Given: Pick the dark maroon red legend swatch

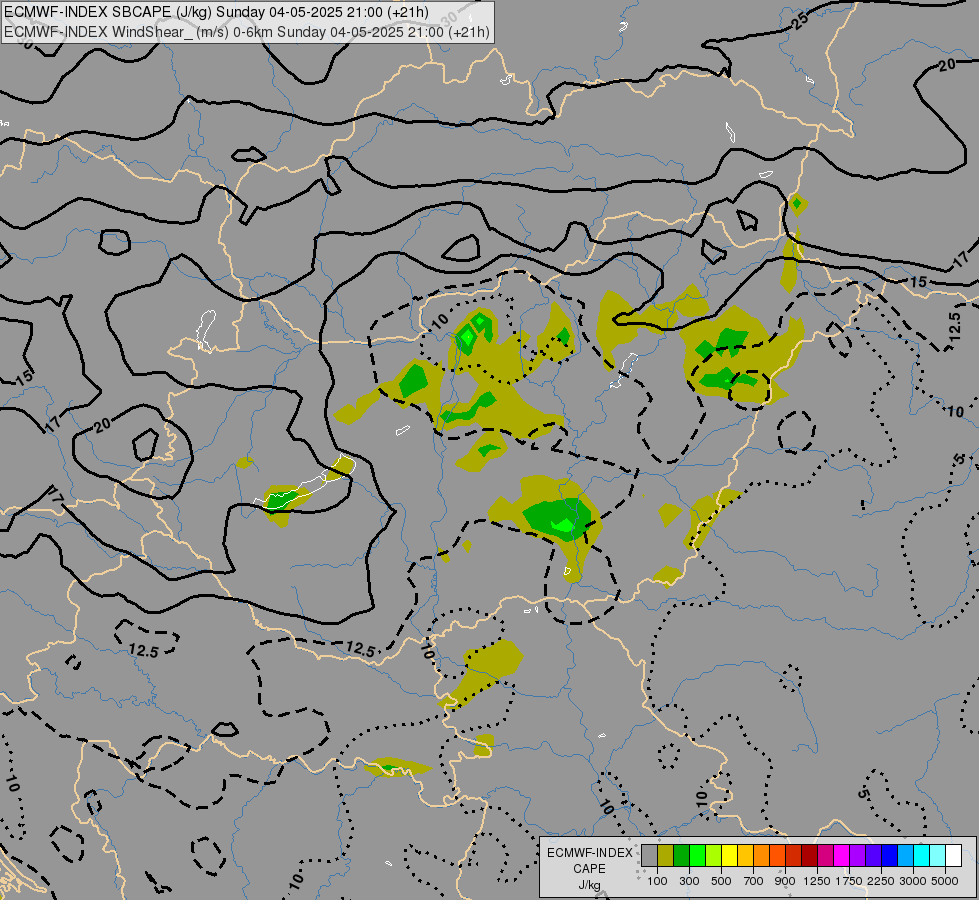Looking at the screenshot, I should tap(810, 856).
